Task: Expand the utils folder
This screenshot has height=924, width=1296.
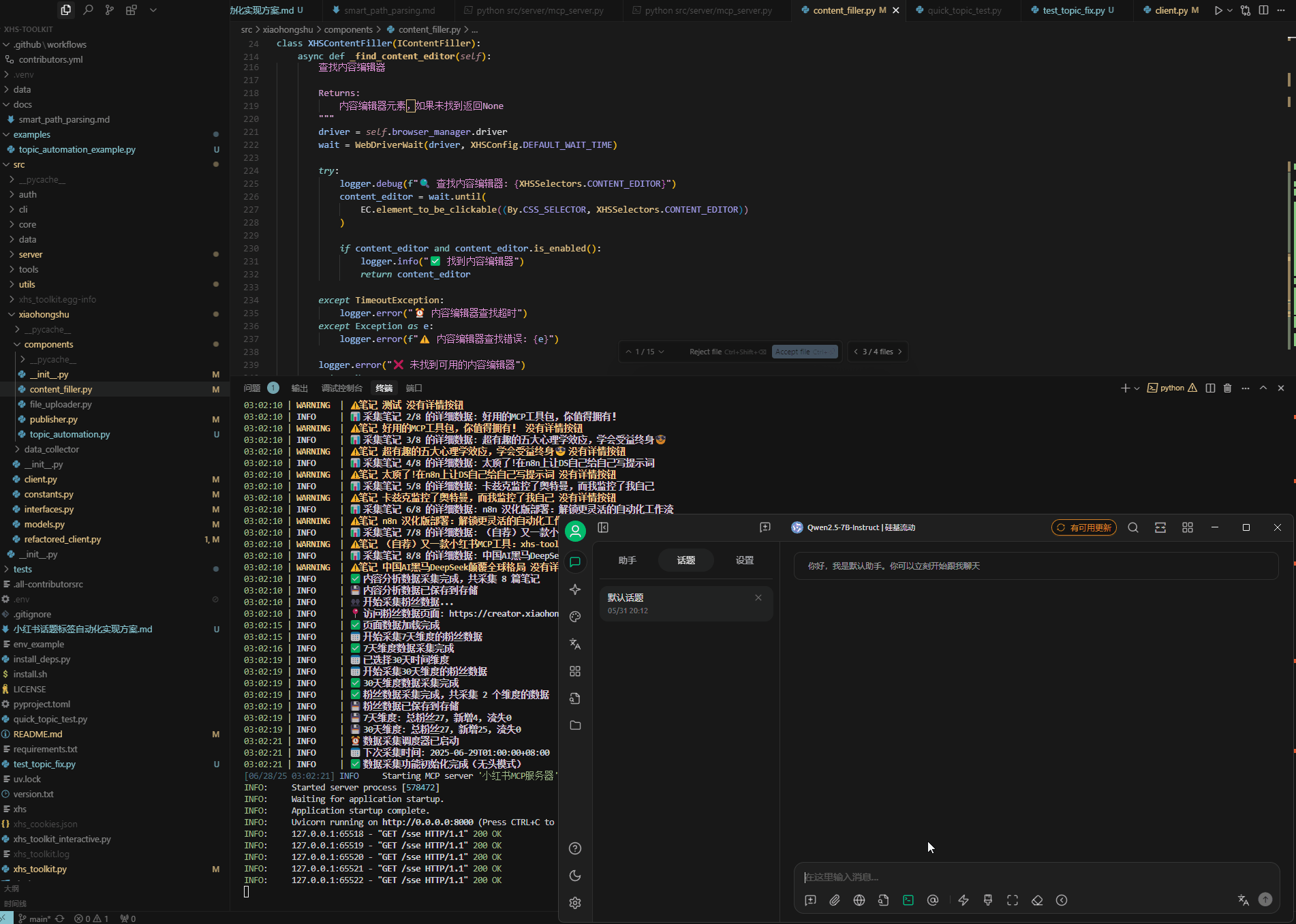Action: coord(27,284)
